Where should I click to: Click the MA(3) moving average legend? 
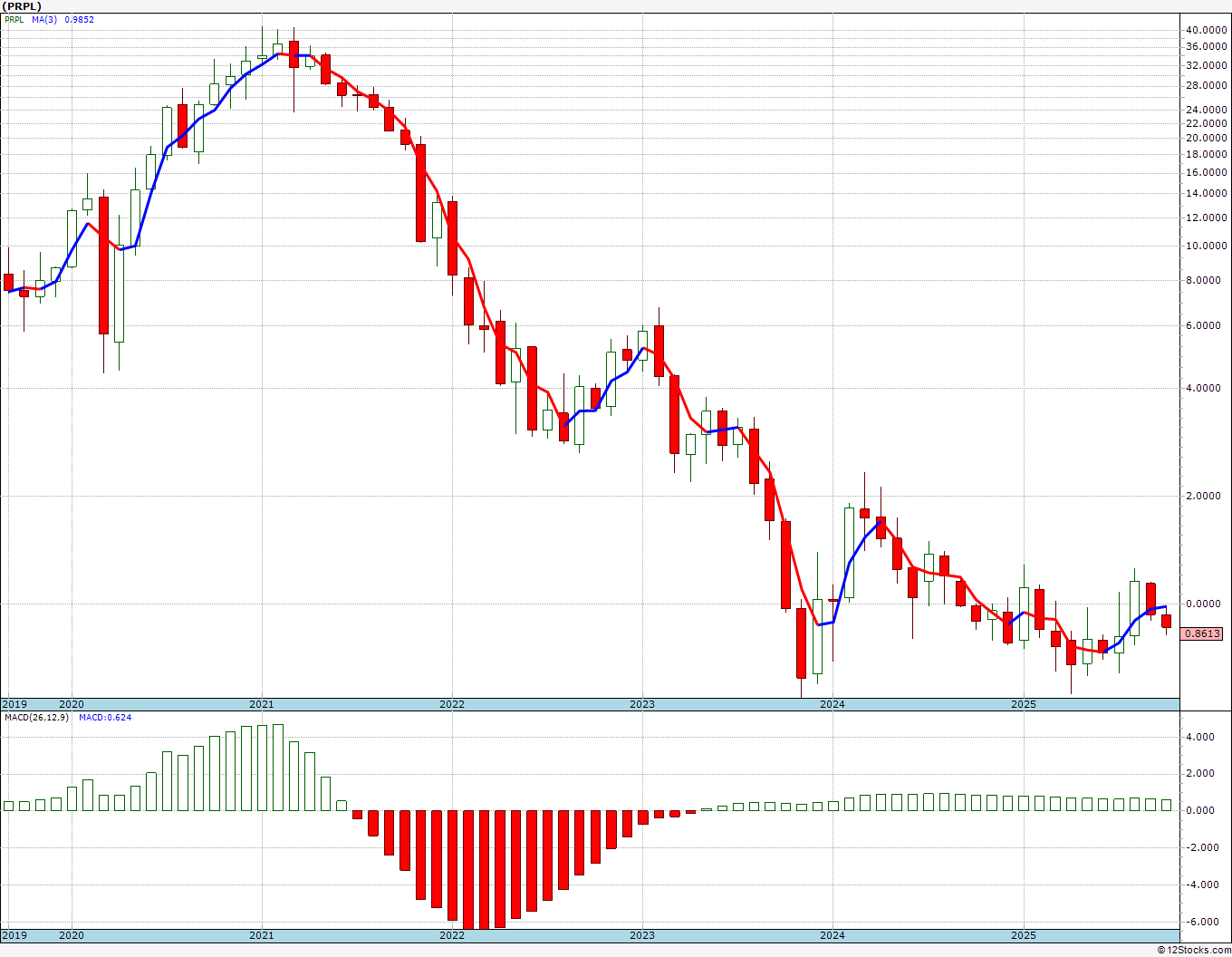[x=45, y=20]
